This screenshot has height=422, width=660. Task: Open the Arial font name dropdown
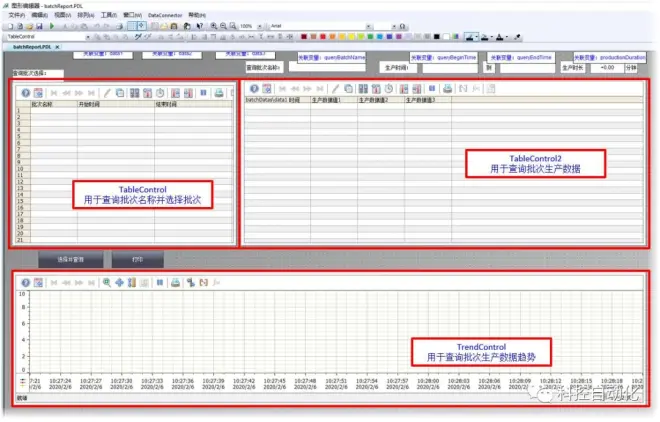click(x=369, y=26)
